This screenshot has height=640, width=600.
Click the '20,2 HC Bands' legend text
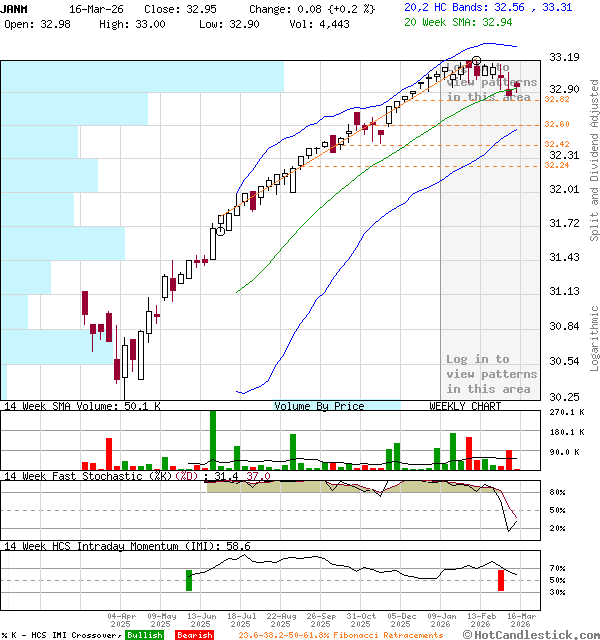point(447,6)
